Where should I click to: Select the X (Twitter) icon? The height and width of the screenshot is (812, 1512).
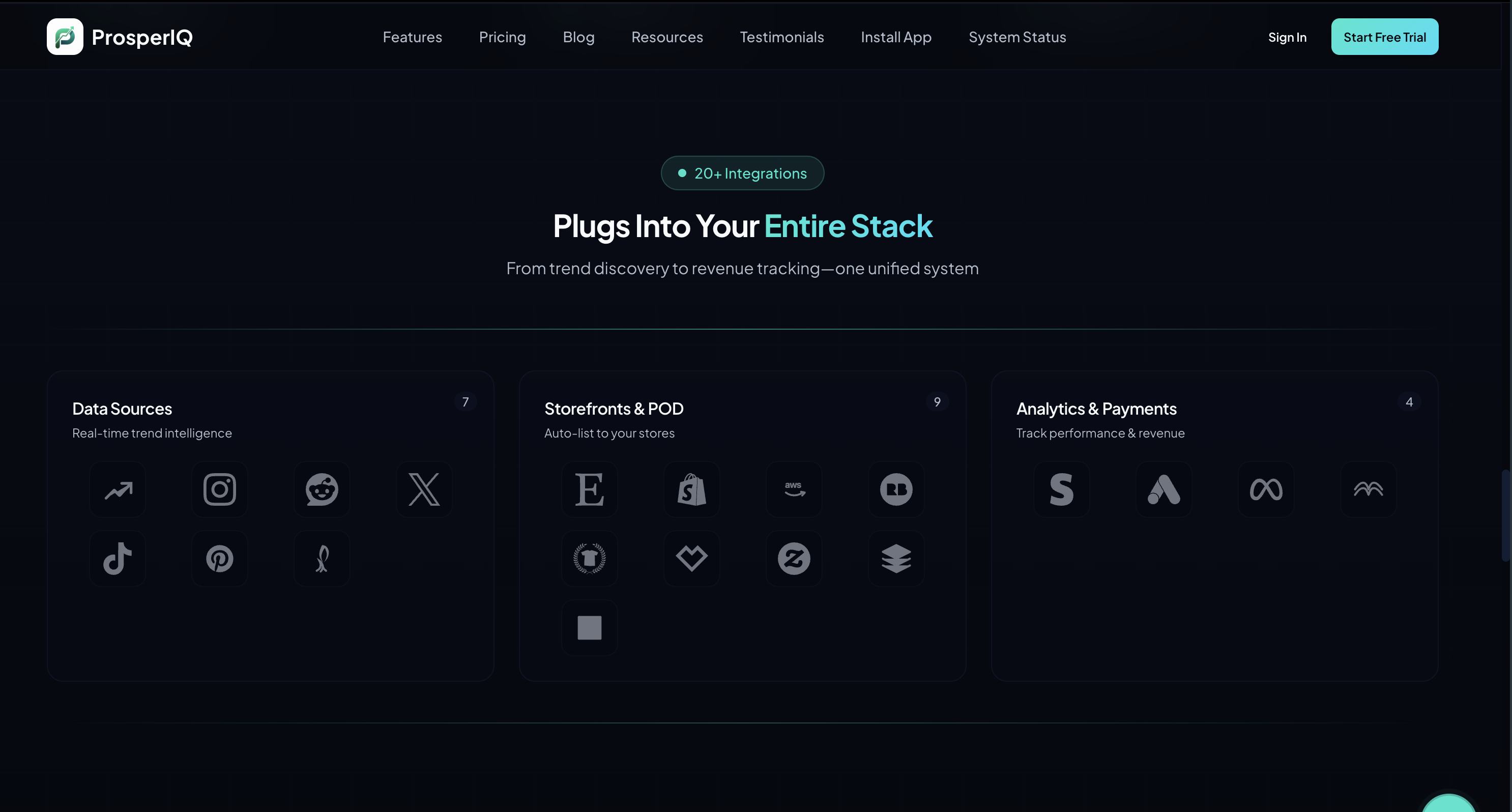click(x=424, y=489)
